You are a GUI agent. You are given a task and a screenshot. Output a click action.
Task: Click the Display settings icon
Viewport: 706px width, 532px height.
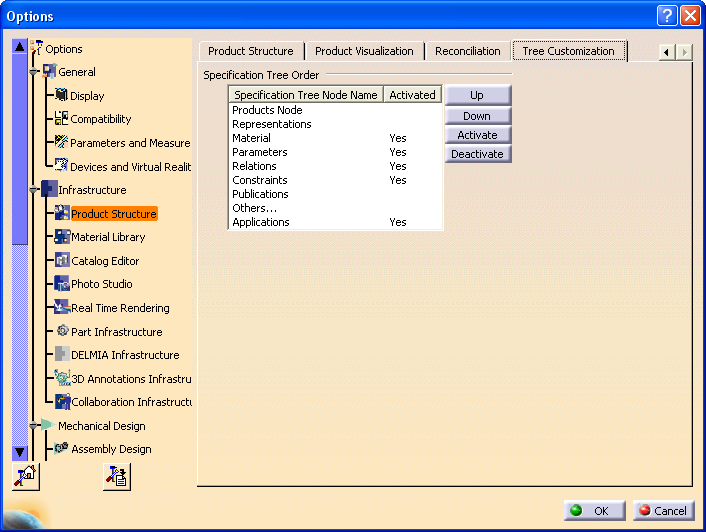tap(61, 95)
